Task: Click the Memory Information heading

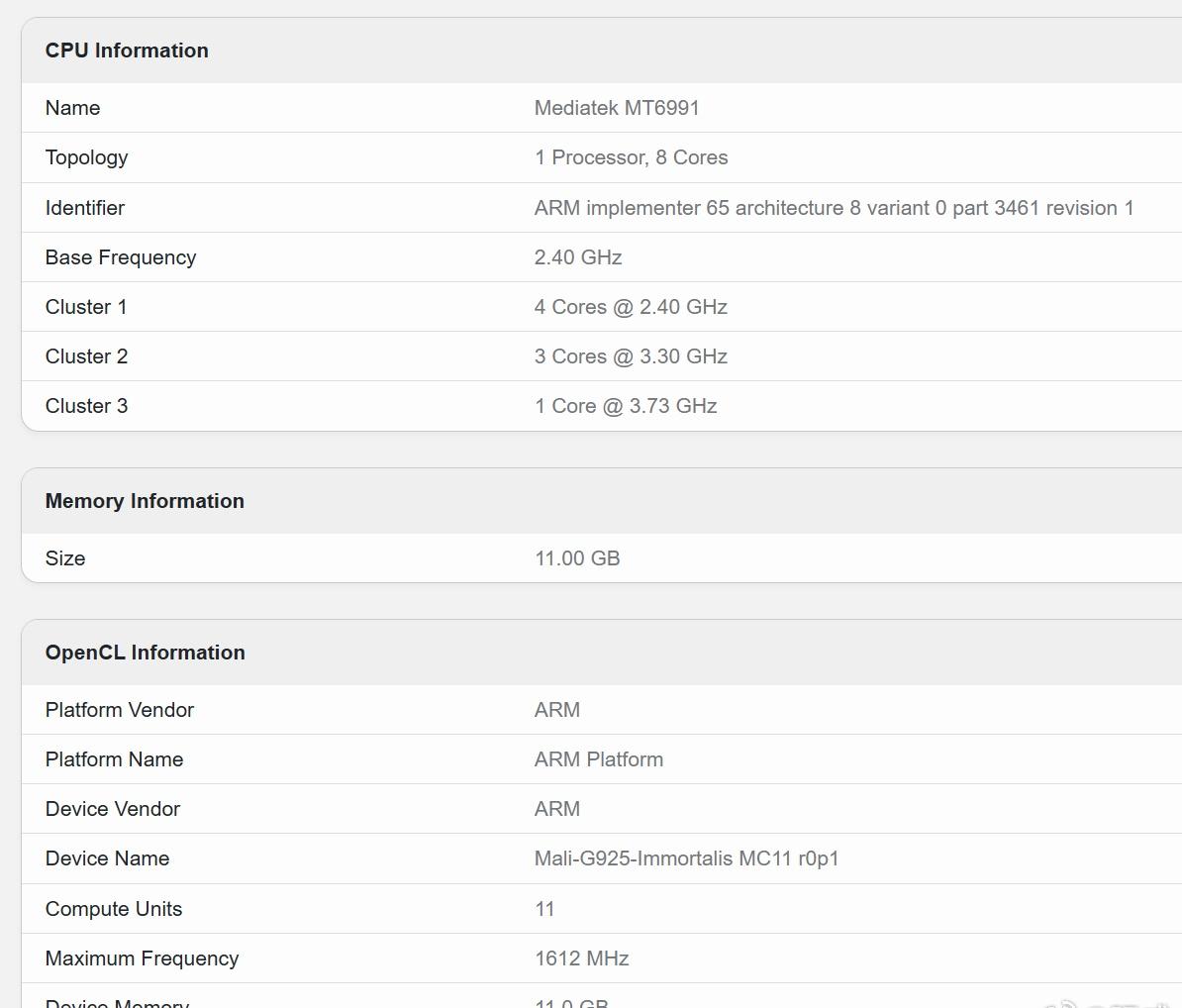Action: [145, 501]
